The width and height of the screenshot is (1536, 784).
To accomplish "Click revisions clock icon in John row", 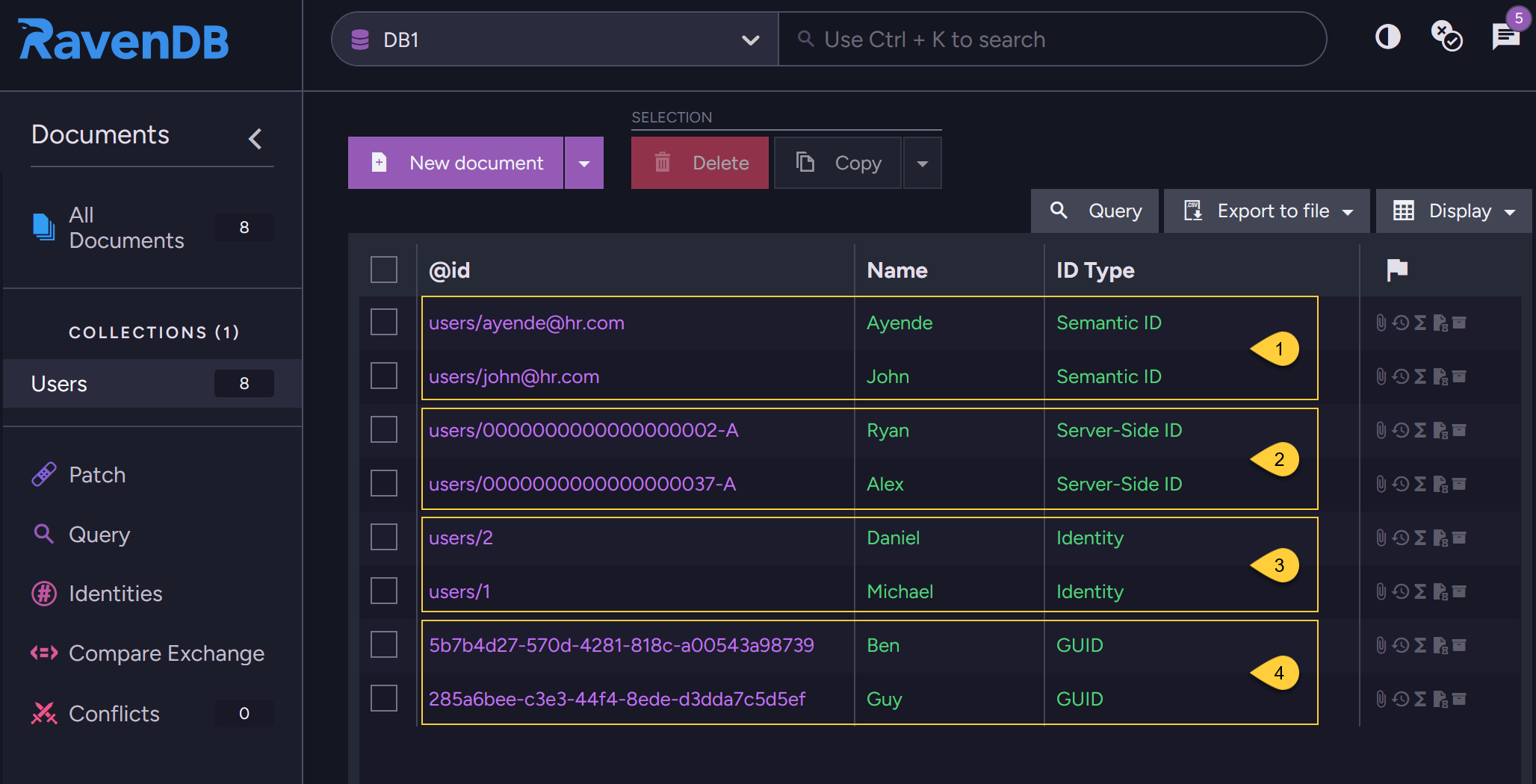I will pos(1401,376).
